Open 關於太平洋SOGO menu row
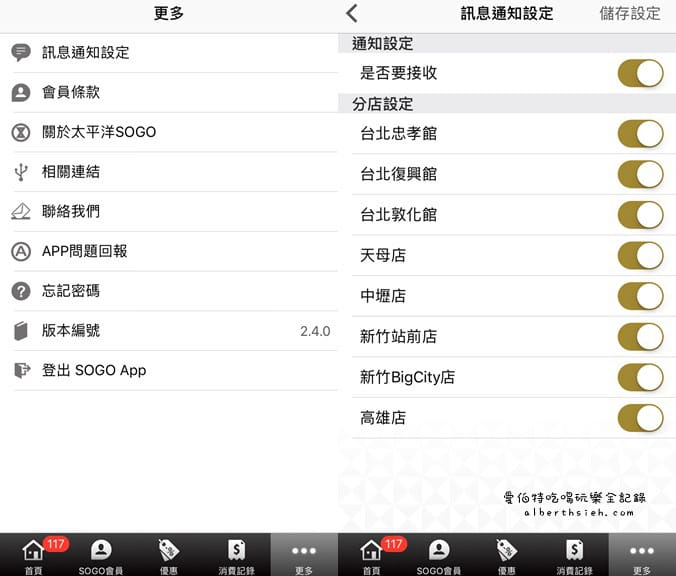676x576 pixels. pos(169,132)
